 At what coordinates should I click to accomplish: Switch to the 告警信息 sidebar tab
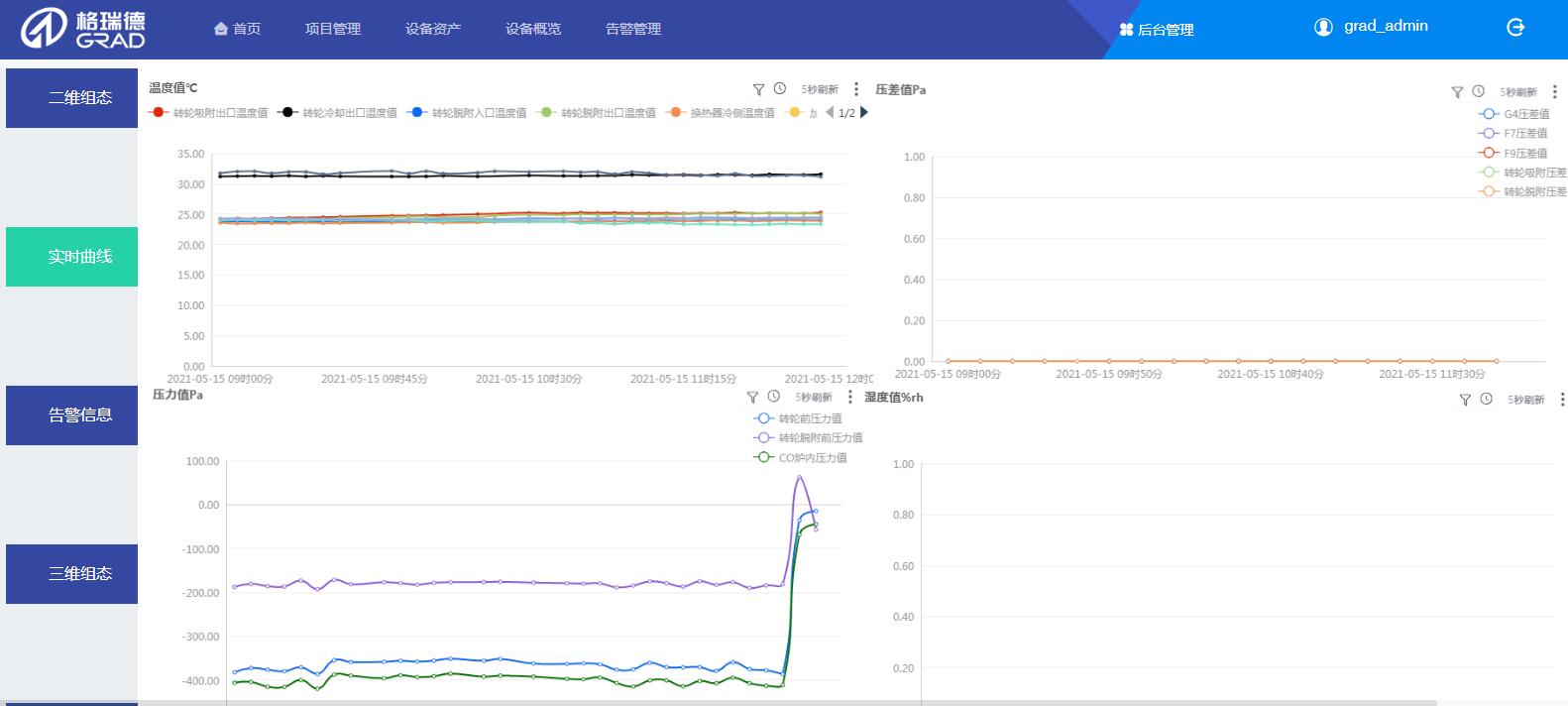(x=72, y=415)
